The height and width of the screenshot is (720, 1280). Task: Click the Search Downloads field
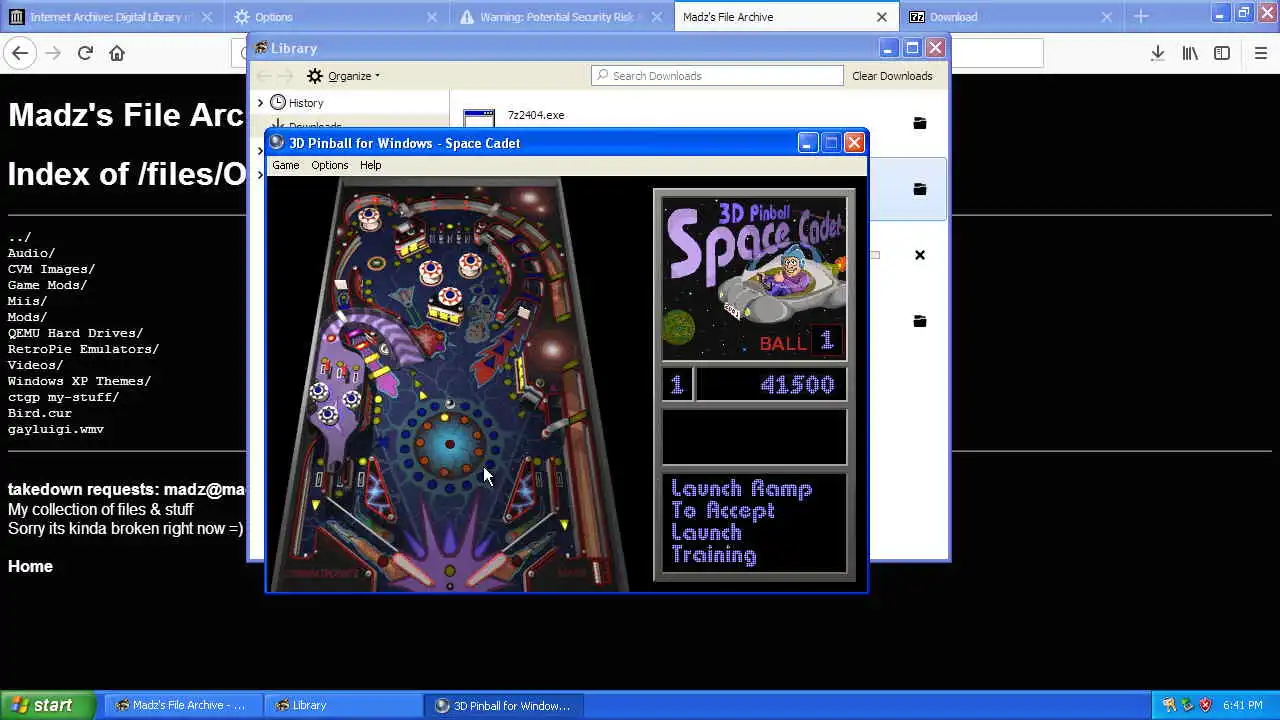717,76
